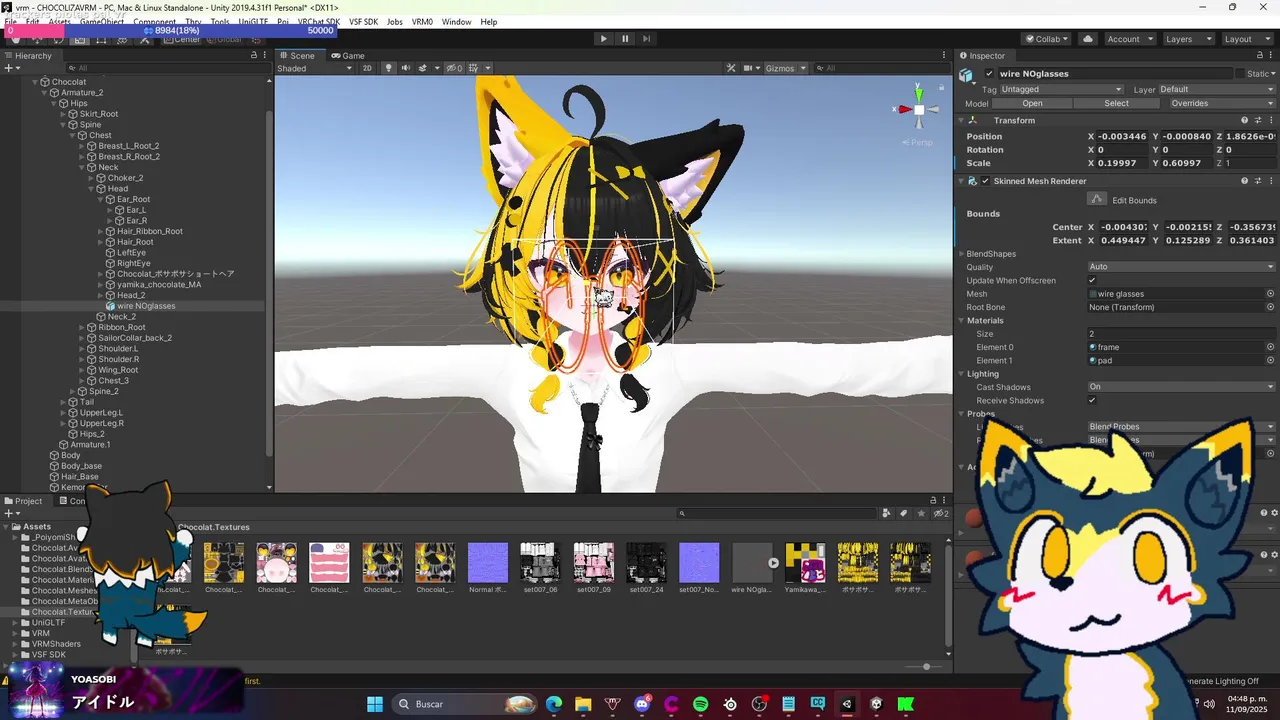This screenshot has width=1280, height=720.
Task: Toggle 2D view in the Scene toolbar
Action: tap(367, 68)
